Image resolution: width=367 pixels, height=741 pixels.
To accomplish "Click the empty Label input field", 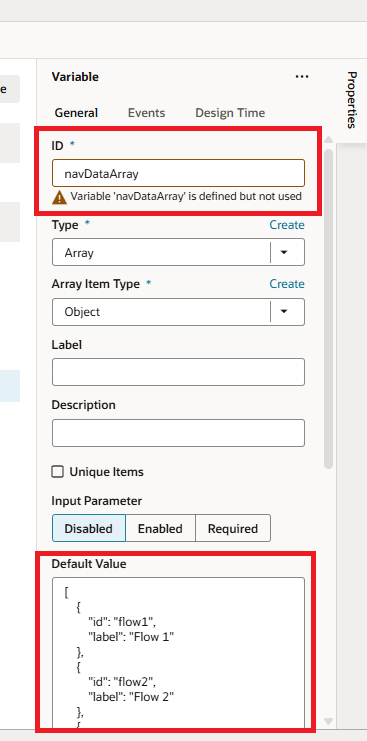I will (x=179, y=372).
